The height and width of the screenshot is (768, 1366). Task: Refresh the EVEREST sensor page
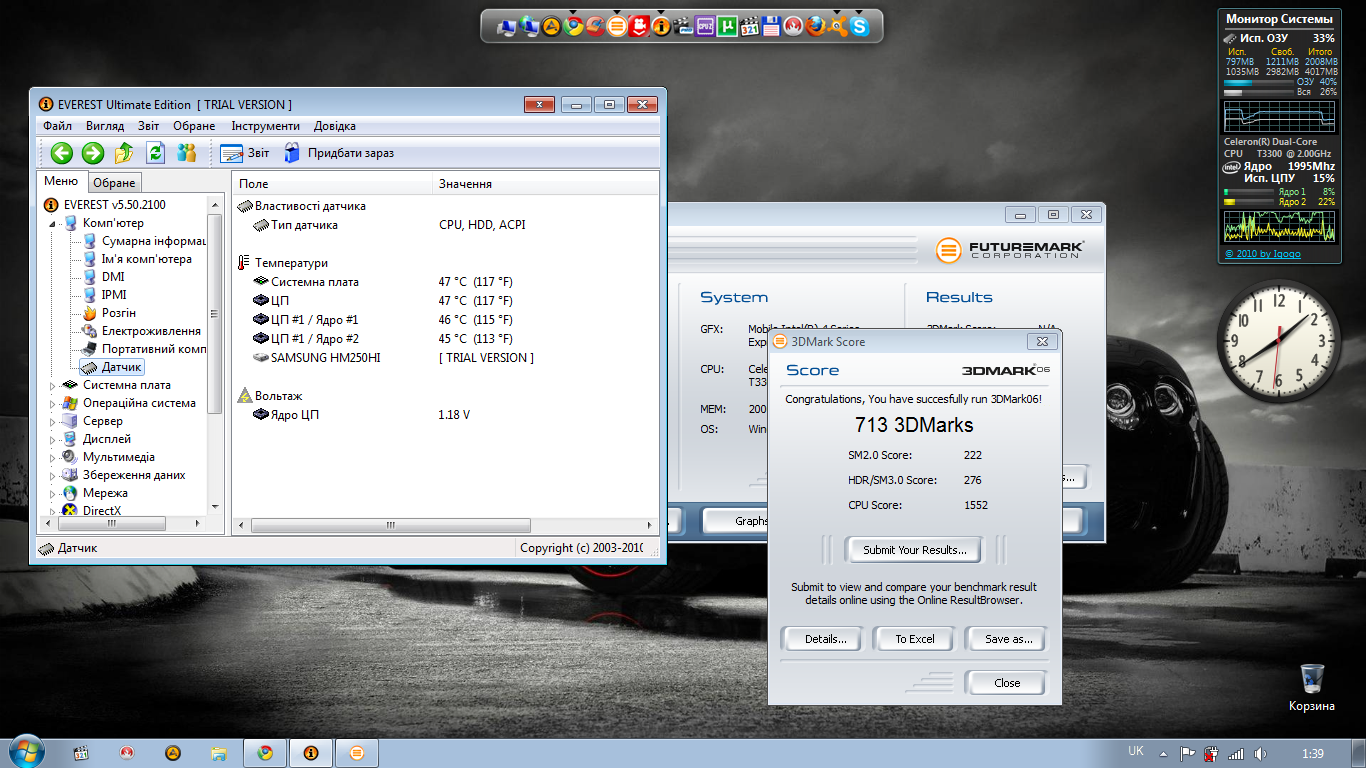click(x=155, y=153)
